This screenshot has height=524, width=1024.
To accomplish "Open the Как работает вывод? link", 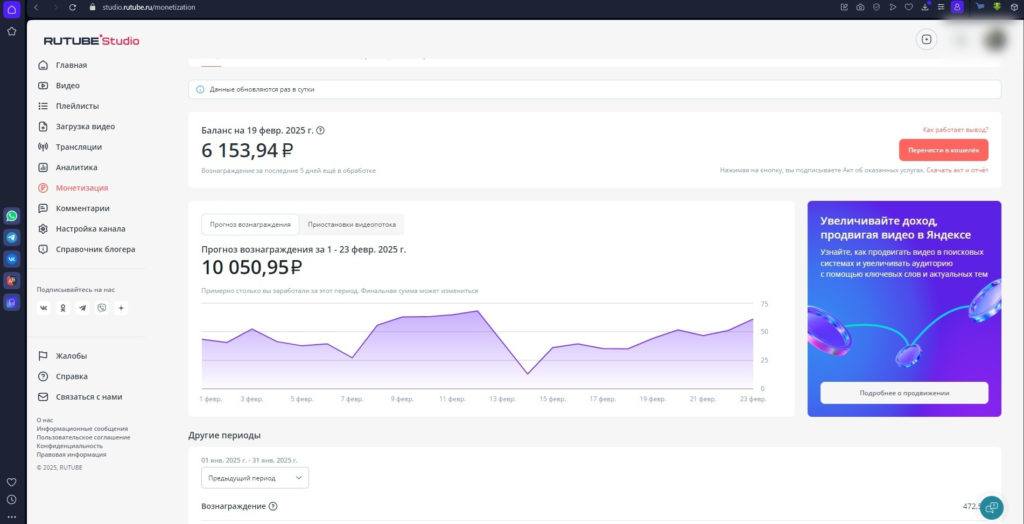I will tap(955, 130).
